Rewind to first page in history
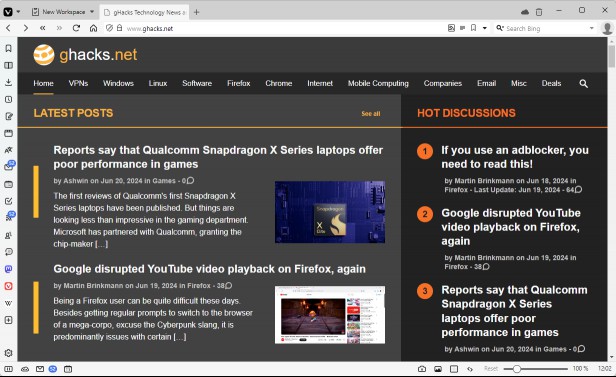 pos(42,28)
